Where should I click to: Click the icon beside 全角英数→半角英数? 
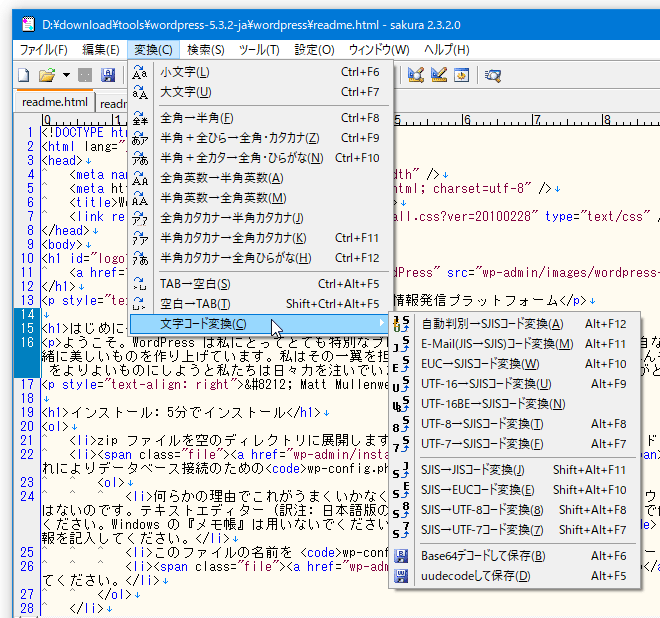(x=140, y=178)
